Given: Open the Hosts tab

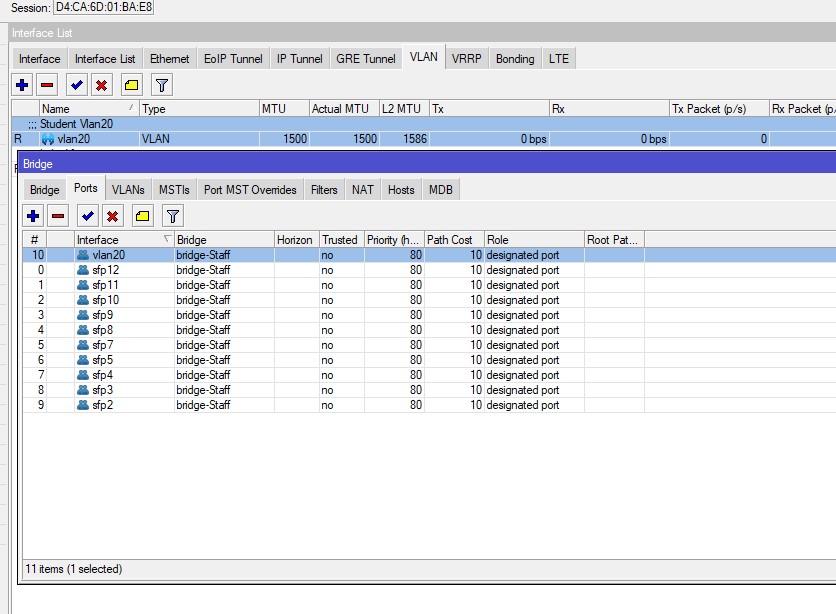Looking at the screenshot, I should click(401, 190).
